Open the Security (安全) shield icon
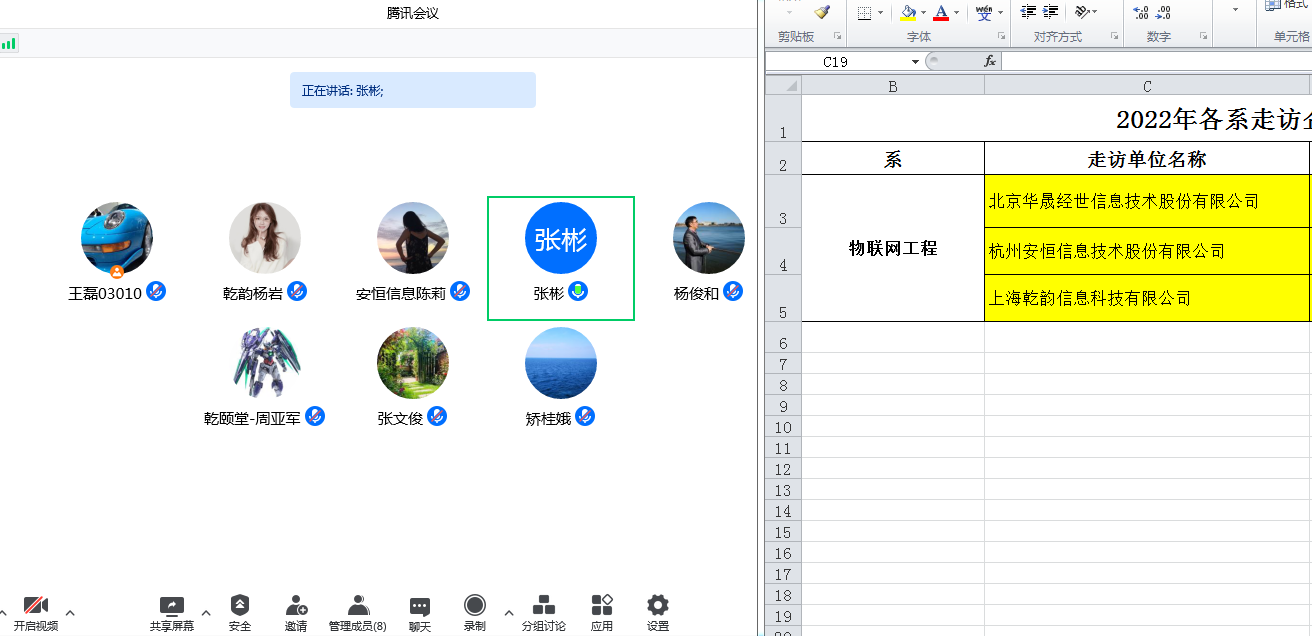The height and width of the screenshot is (636, 1312). tap(240, 606)
